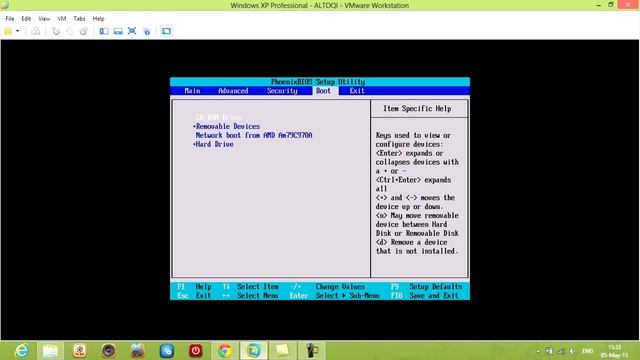Click the Revert to Snapshot icon
The height and width of the screenshot is (360, 640).
point(70,31)
